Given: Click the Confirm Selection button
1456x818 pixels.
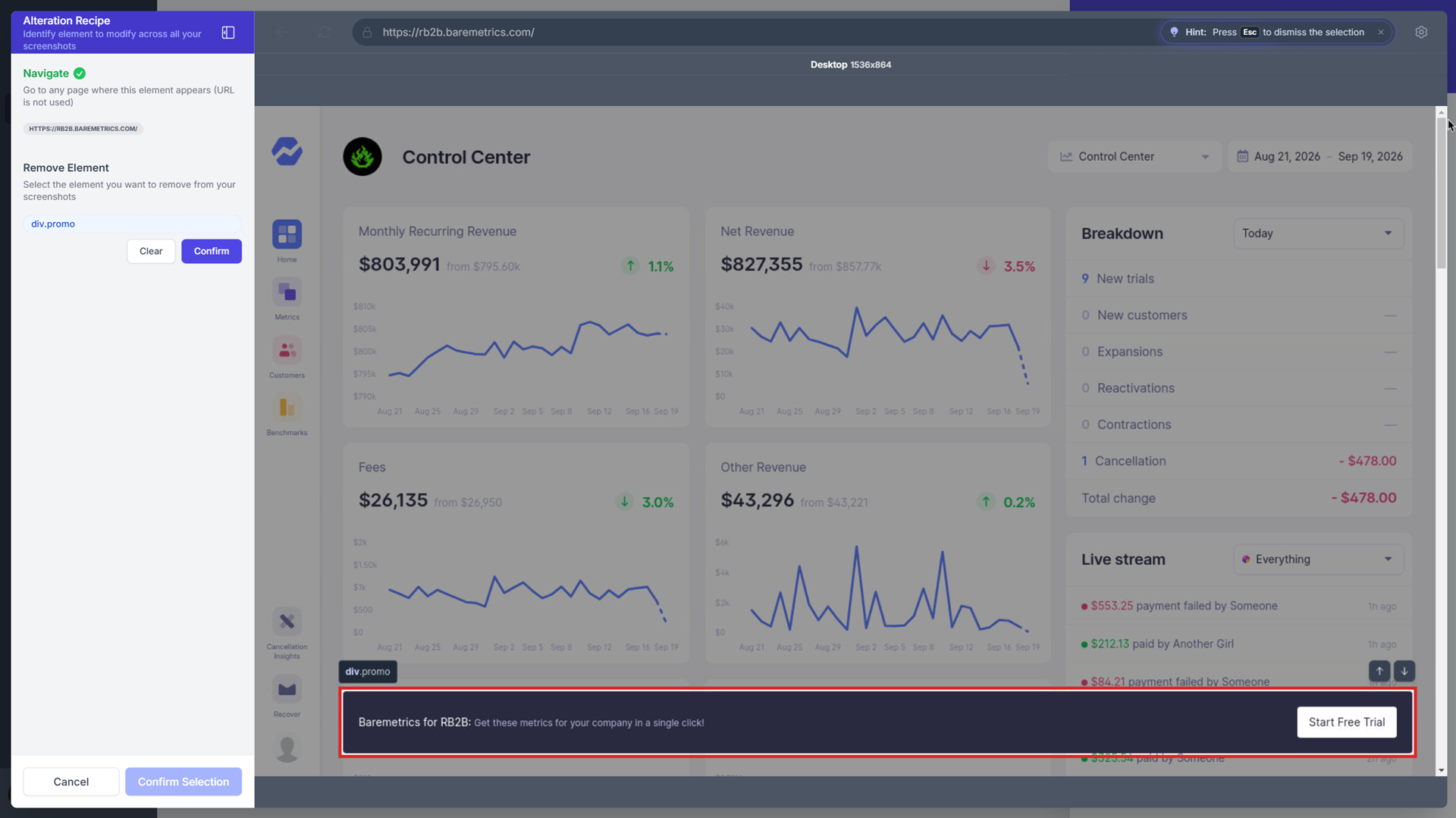Looking at the screenshot, I should [184, 782].
